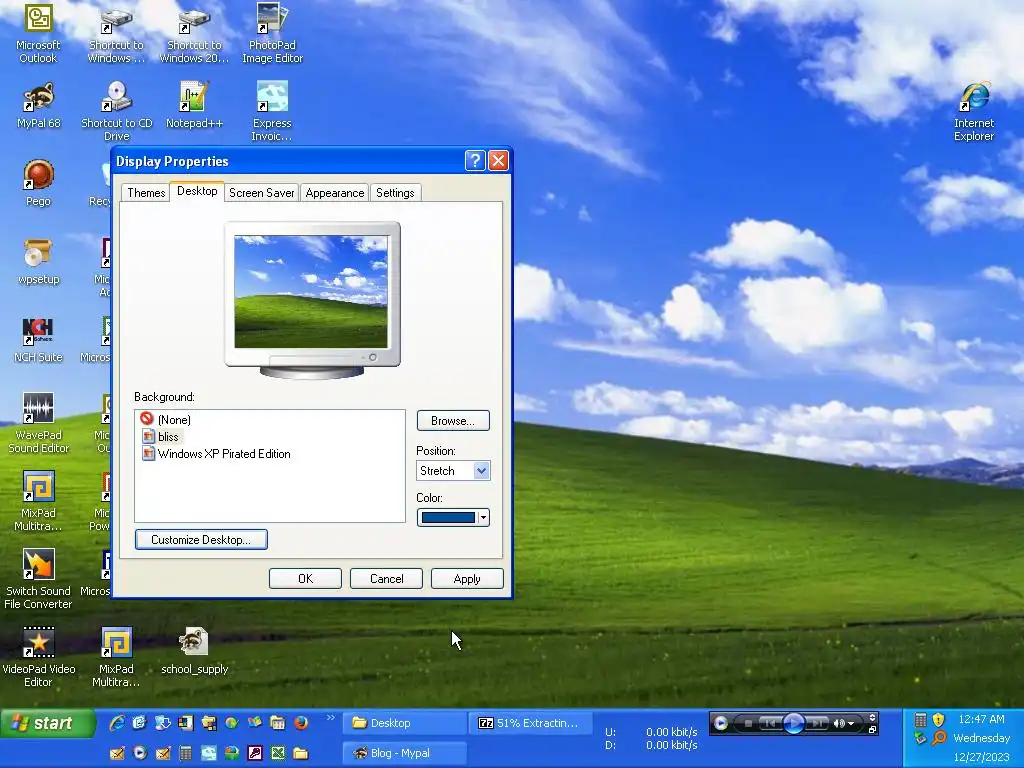Click Customize Desktop... button
This screenshot has width=1024, height=768.
[x=201, y=539]
